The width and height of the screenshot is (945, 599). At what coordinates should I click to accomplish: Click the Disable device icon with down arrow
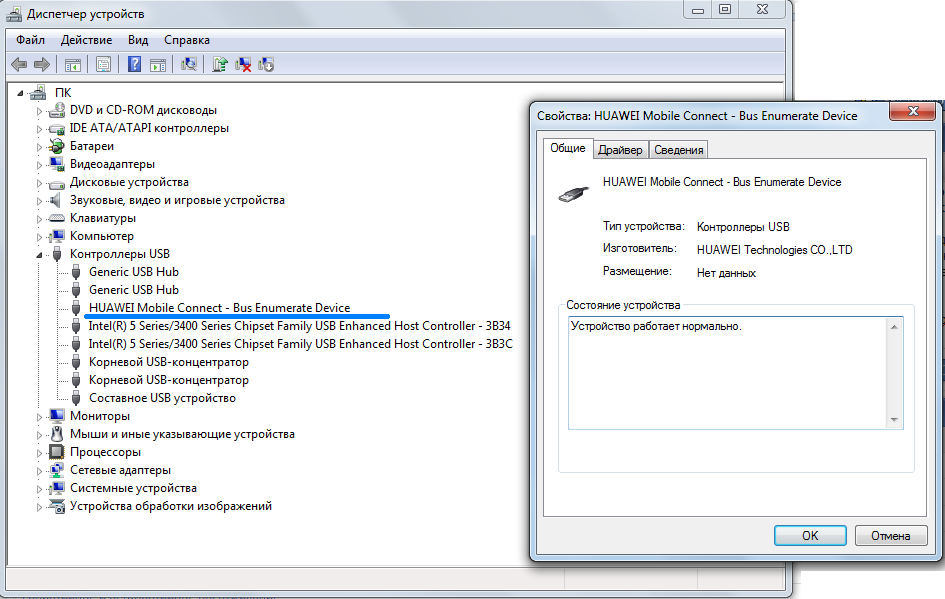(x=266, y=64)
